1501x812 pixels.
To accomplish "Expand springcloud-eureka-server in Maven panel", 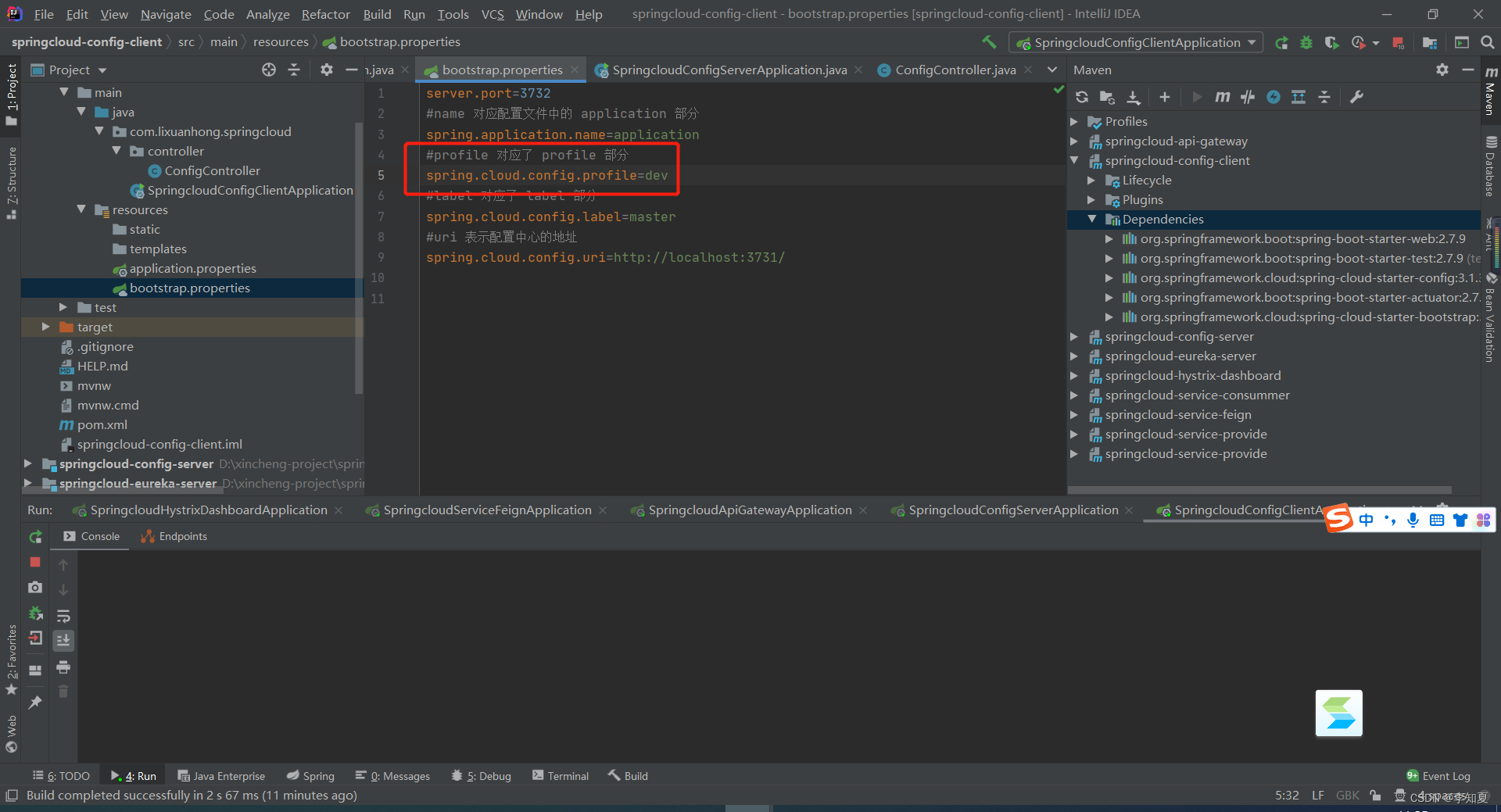I will click(1074, 356).
